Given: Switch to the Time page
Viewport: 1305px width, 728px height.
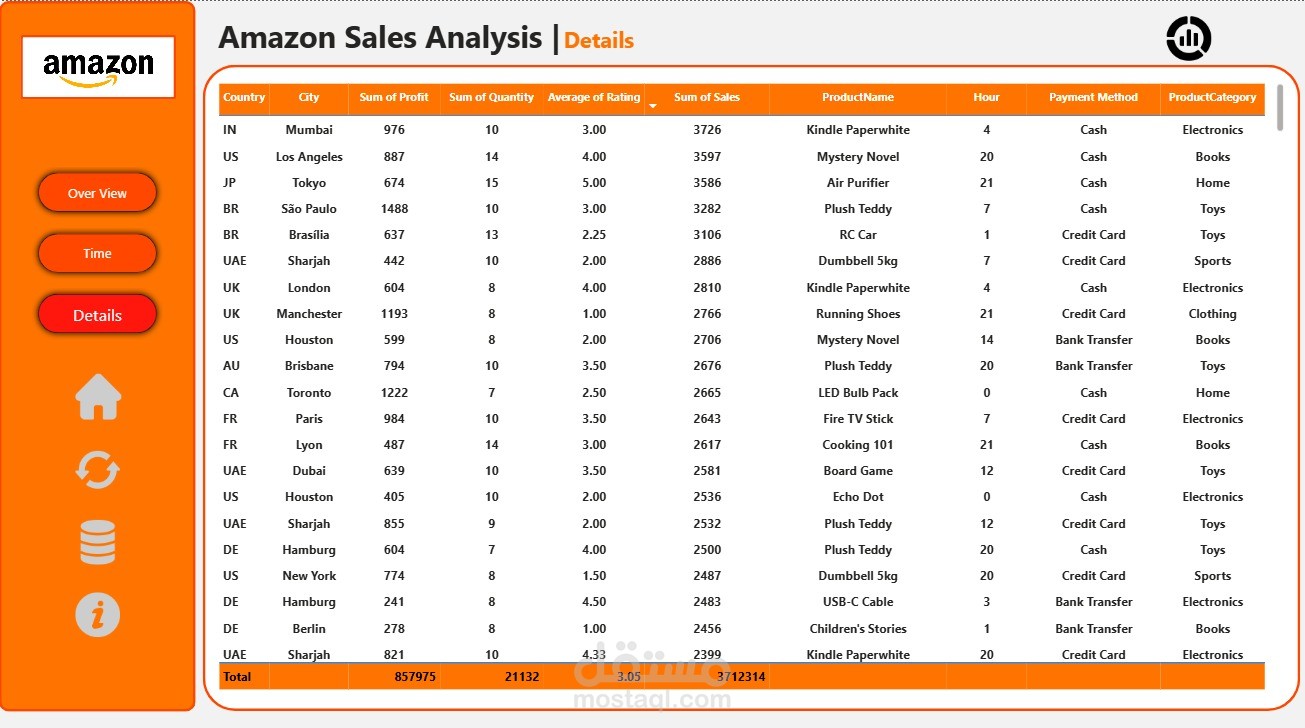Looking at the screenshot, I should [x=97, y=253].
